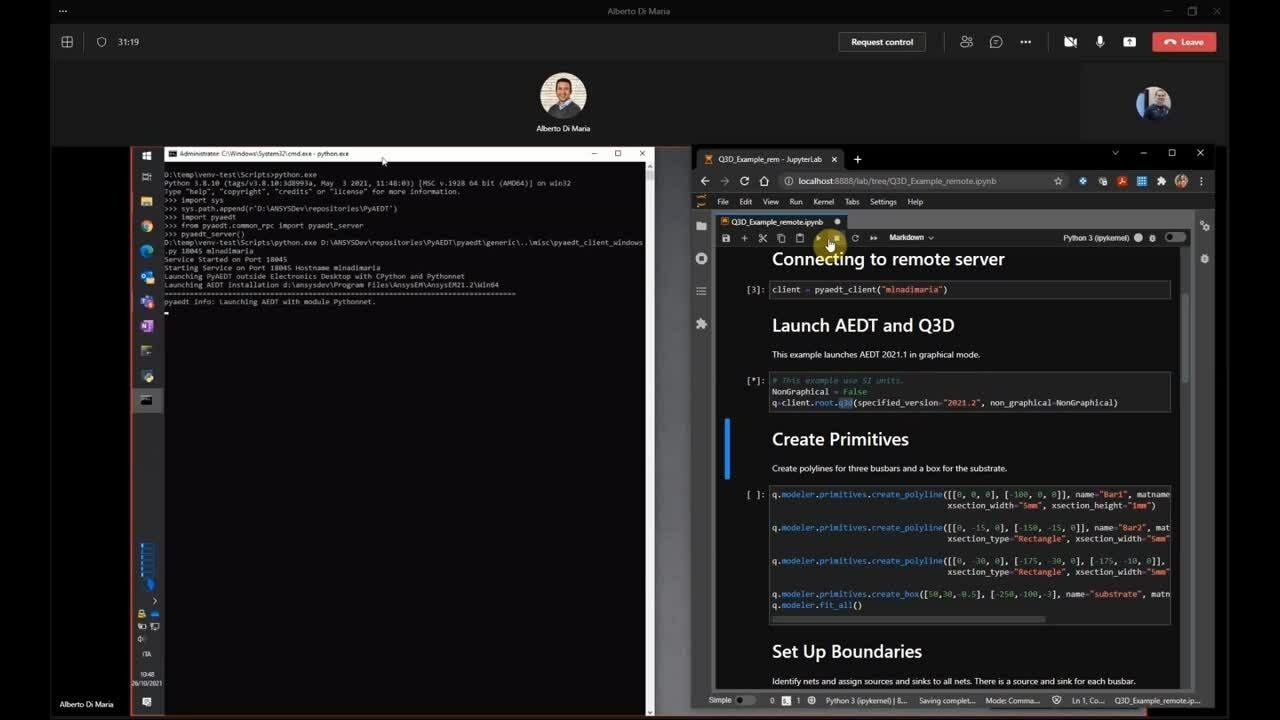
Task: Open OneNote from the shared taskbar
Action: click(147, 326)
